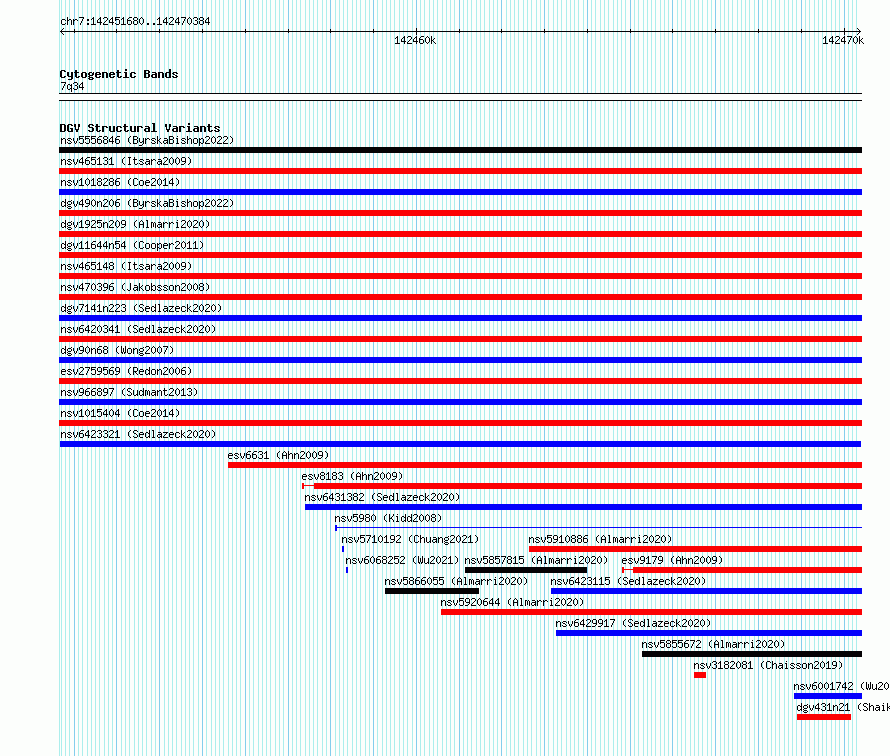
Task: Click the chr7:142451680..142470384 region label
Action: [x=135, y=21]
